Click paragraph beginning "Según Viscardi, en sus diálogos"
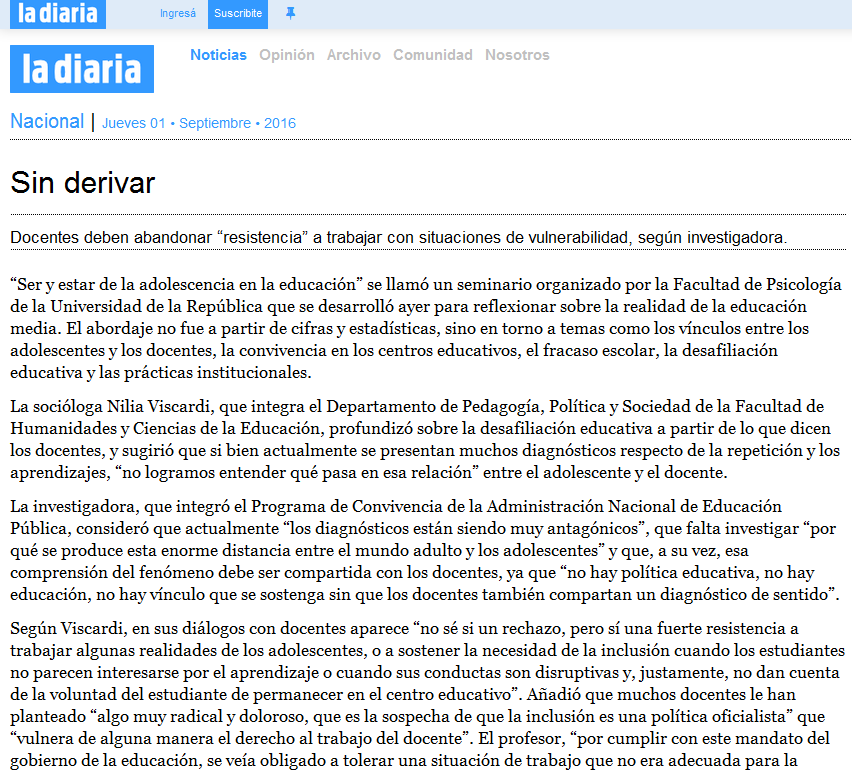The width and height of the screenshot is (852, 773). (428, 694)
